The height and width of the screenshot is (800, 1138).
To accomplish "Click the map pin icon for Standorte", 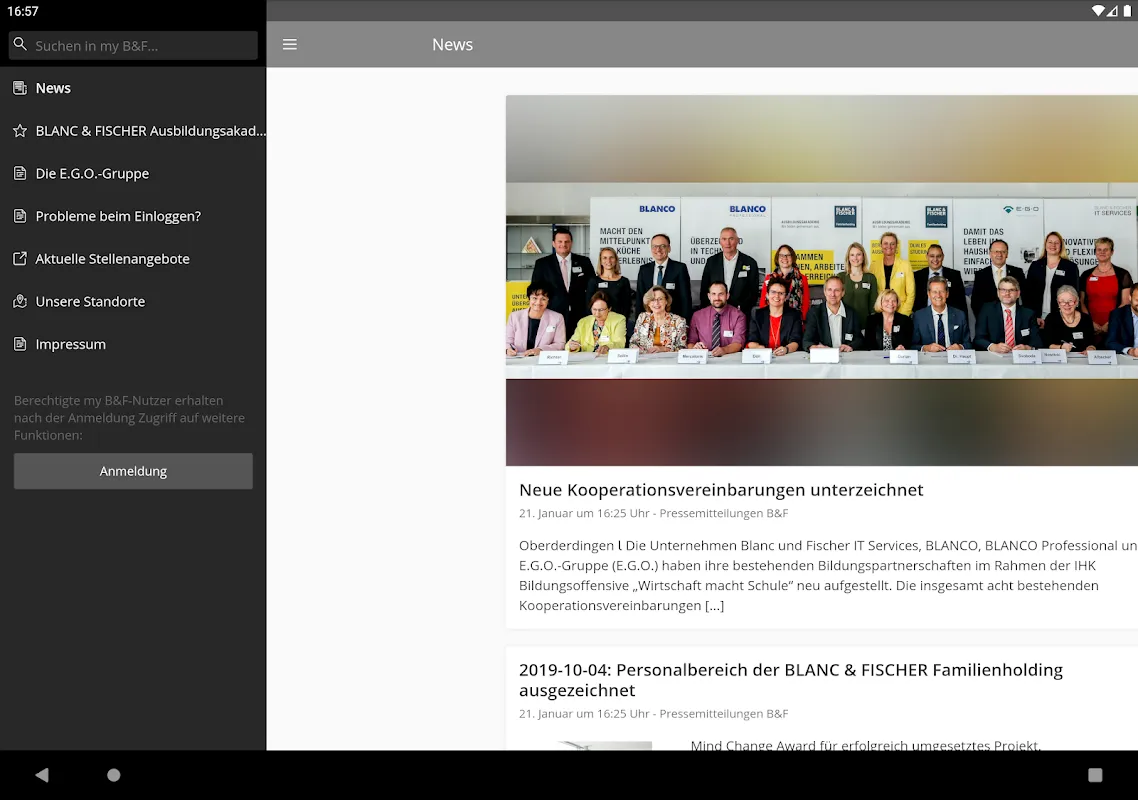I will [x=20, y=302].
